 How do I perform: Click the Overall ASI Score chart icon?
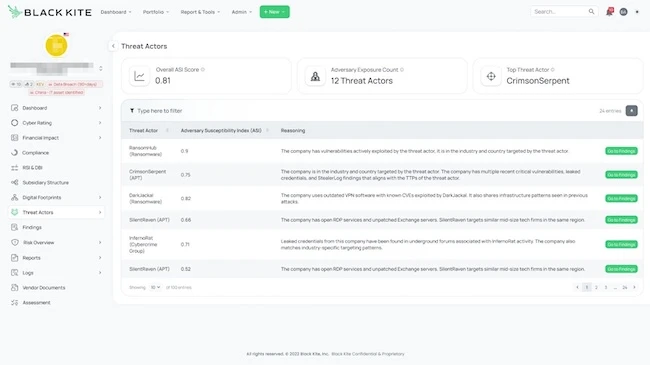click(x=139, y=76)
